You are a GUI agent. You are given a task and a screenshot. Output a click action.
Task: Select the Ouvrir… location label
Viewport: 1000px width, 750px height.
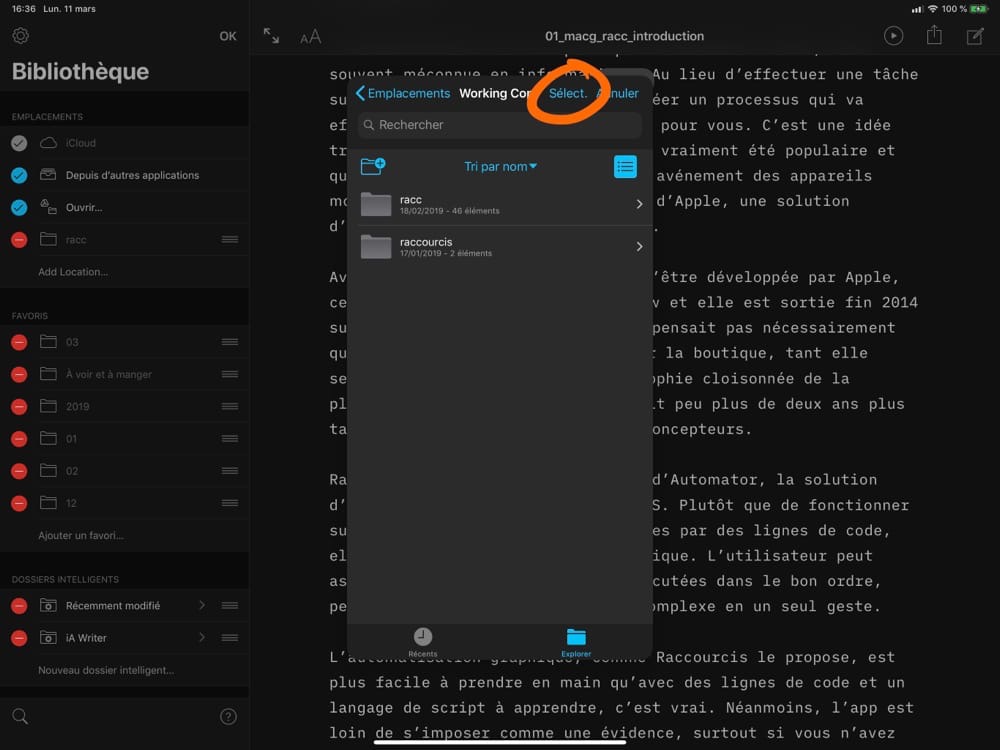(x=84, y=207)
